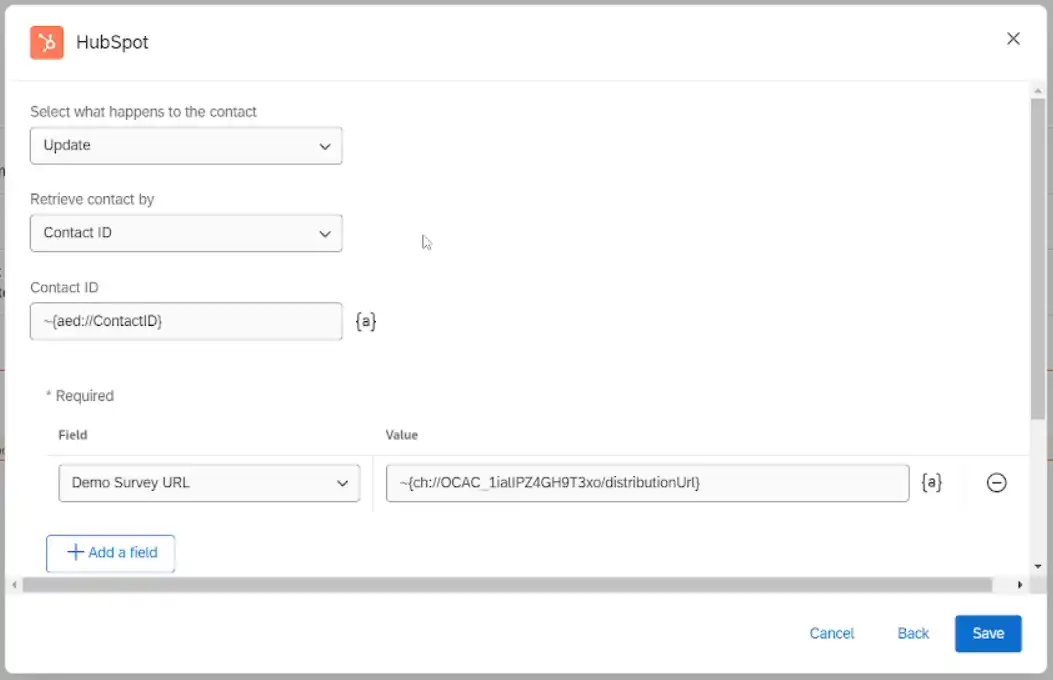This screenshot has width=1053, height=680.
Task: Click the plus icon in Add a field
Action: (x=75, y=552)
